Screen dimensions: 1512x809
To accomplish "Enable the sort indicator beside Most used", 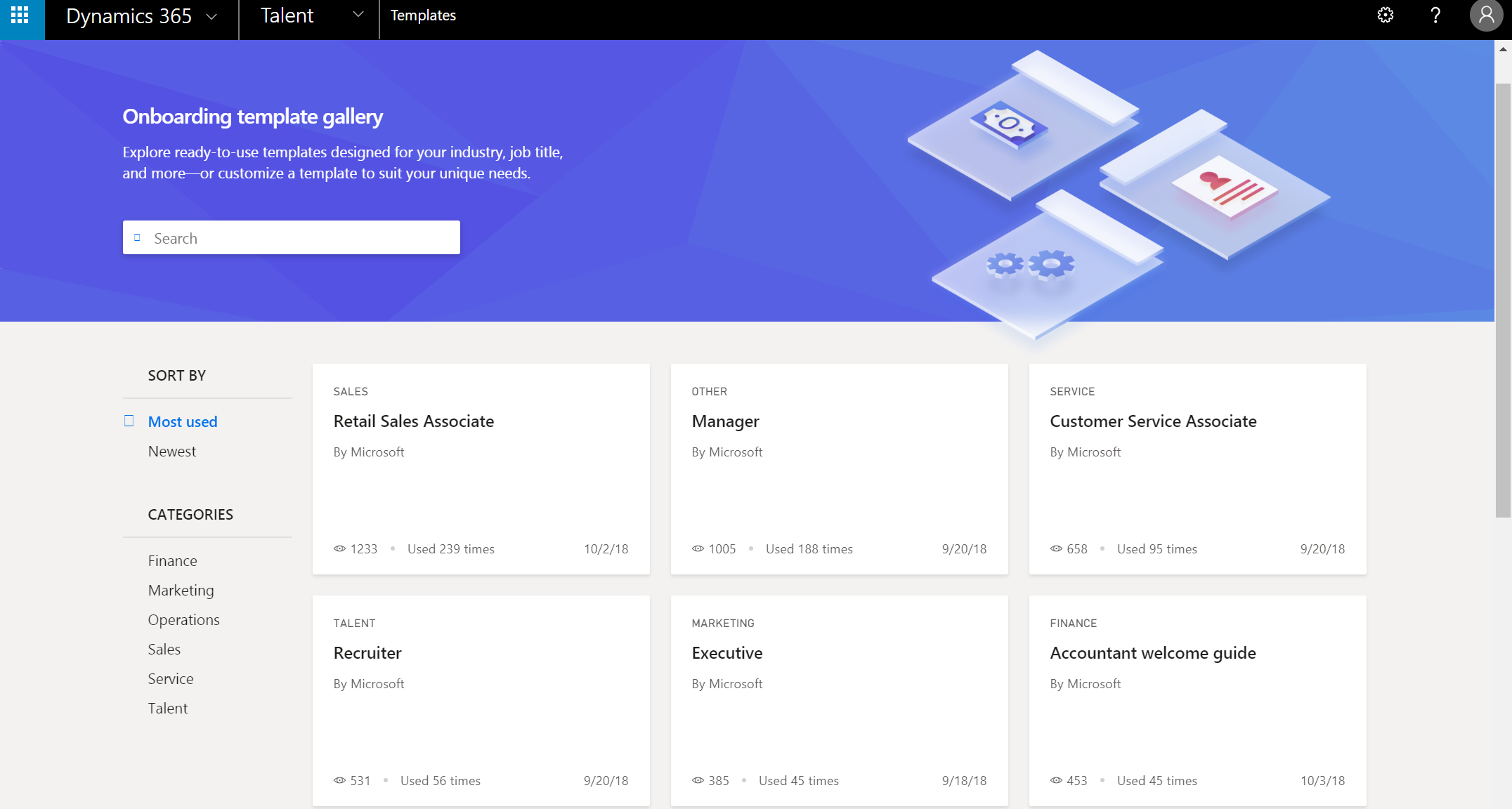I will pos(129,420).
